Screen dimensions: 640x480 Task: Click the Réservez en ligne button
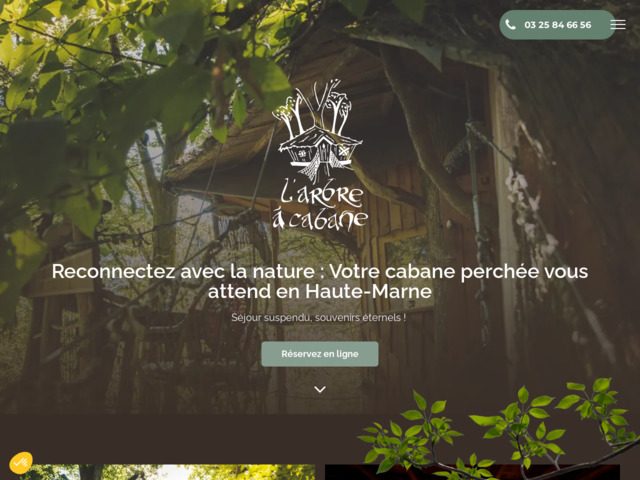coord(320,354)
